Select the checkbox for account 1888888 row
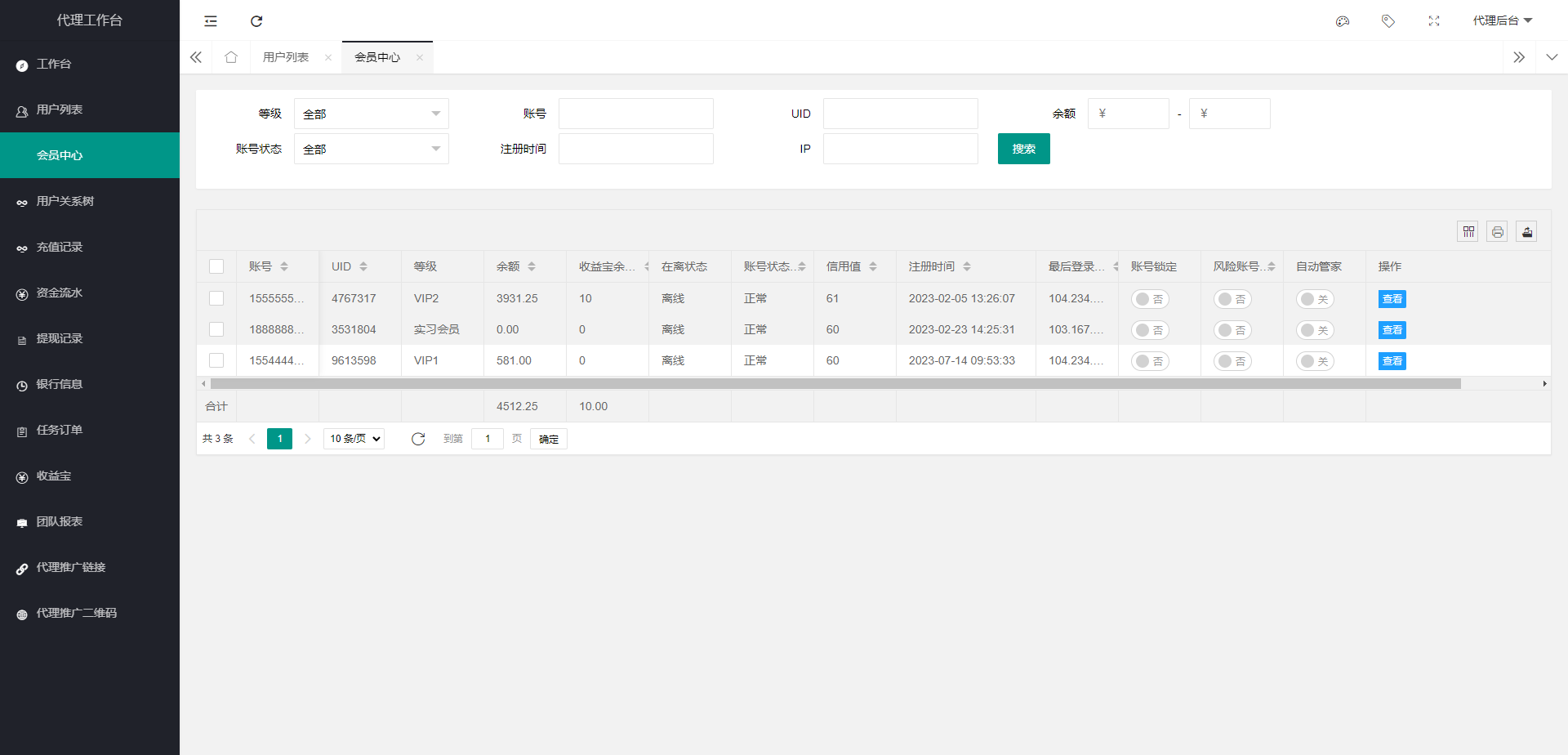 coord(216,329)
